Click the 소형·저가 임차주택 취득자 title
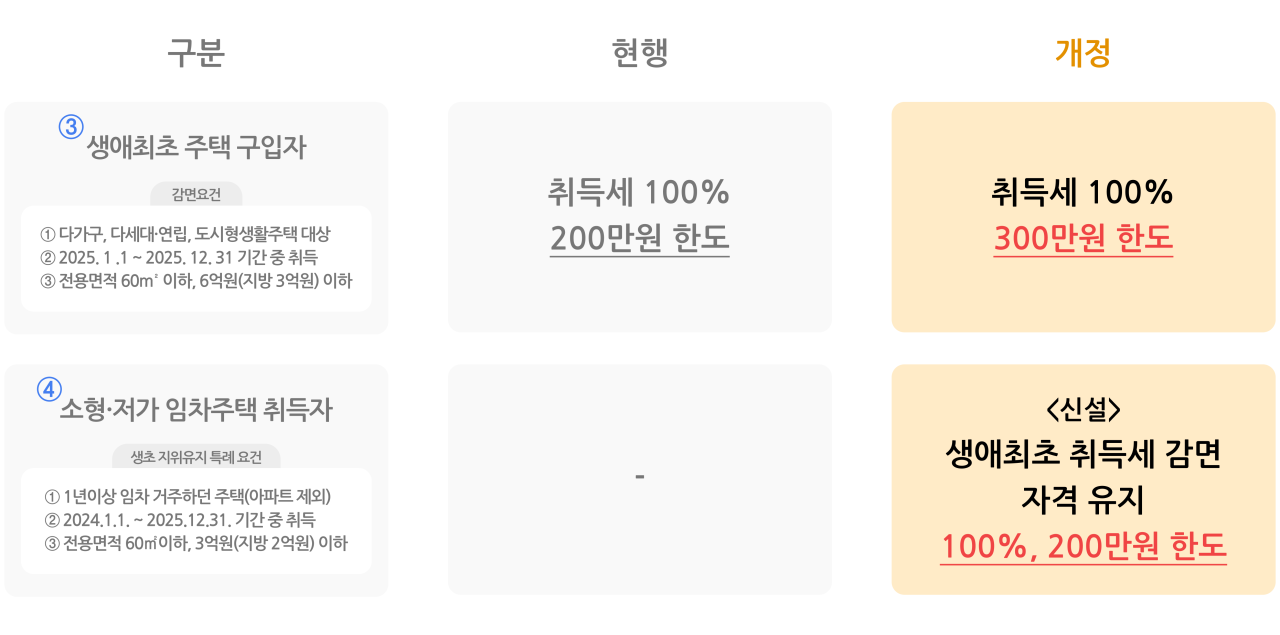The image size is (1280, 635). pyautogui.click(x=196, y=410)
